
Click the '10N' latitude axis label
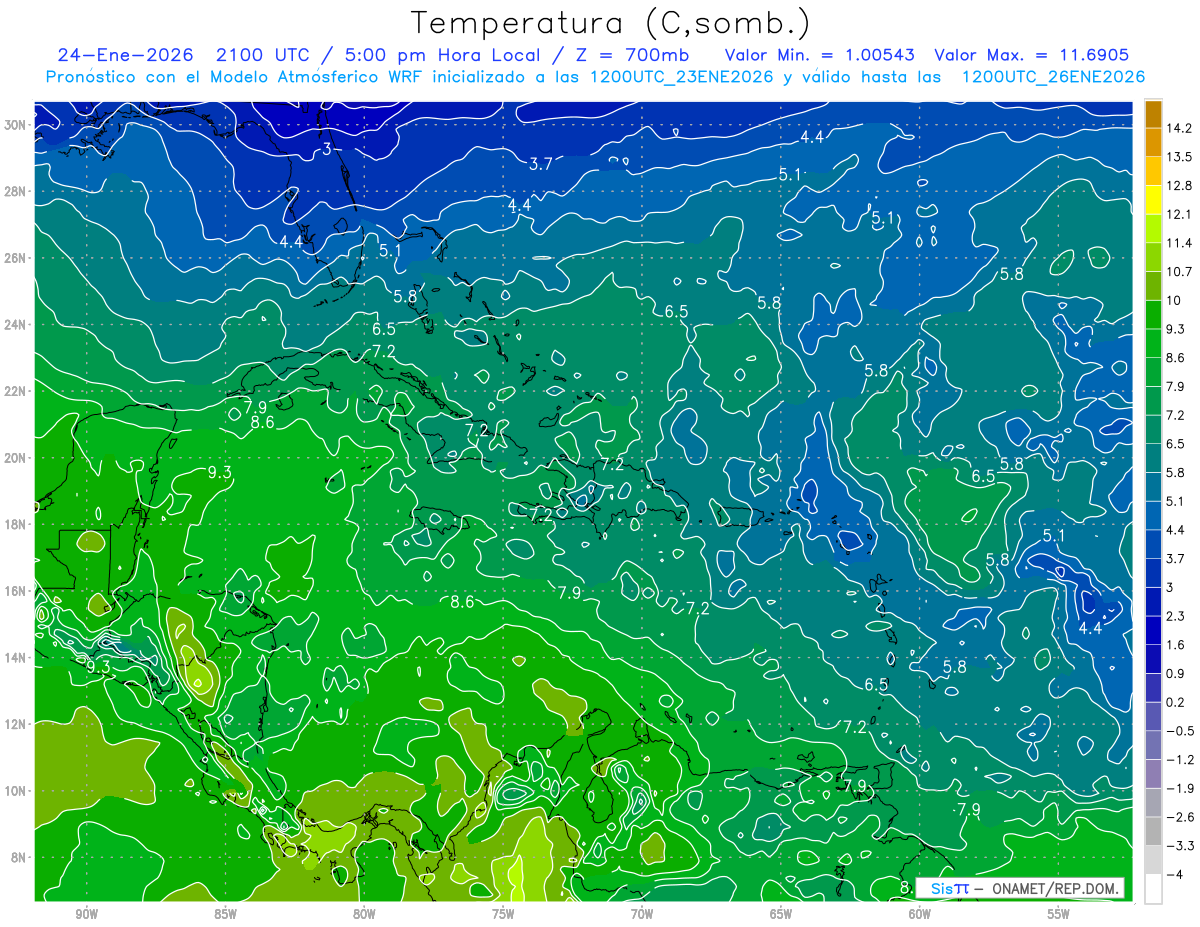coord(17,790)
